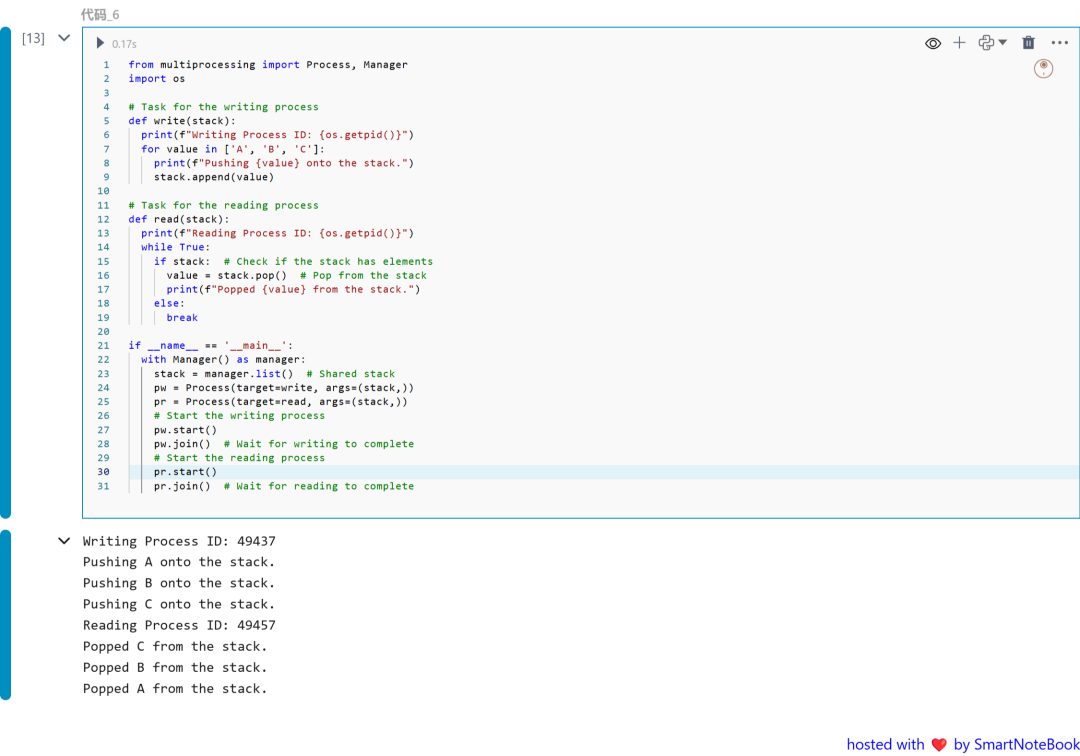1080x756 pixels.
Task: Click the 'pw.start()' line
Action: (185, 430)
